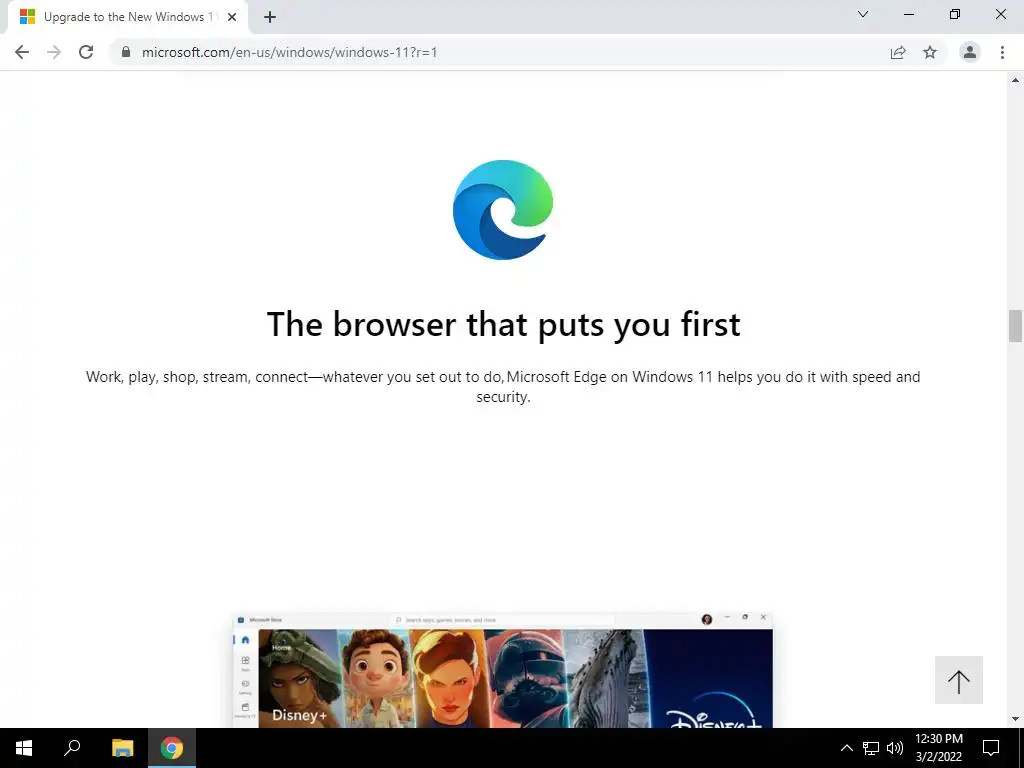The width and height of the screenshot is (1024, 768).
Task: Open the Chrome profile avatar
Action: coord(970,52)
